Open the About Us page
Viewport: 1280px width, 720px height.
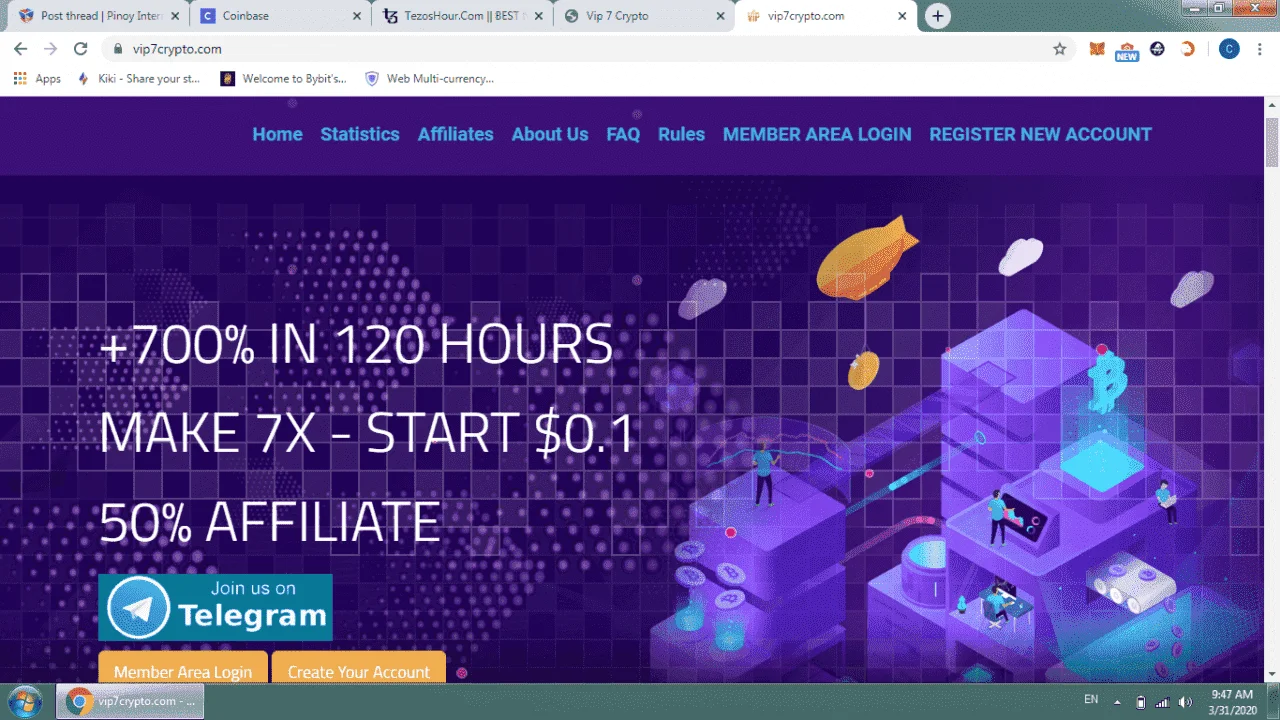pyautogui.click(x=550, y=134)
